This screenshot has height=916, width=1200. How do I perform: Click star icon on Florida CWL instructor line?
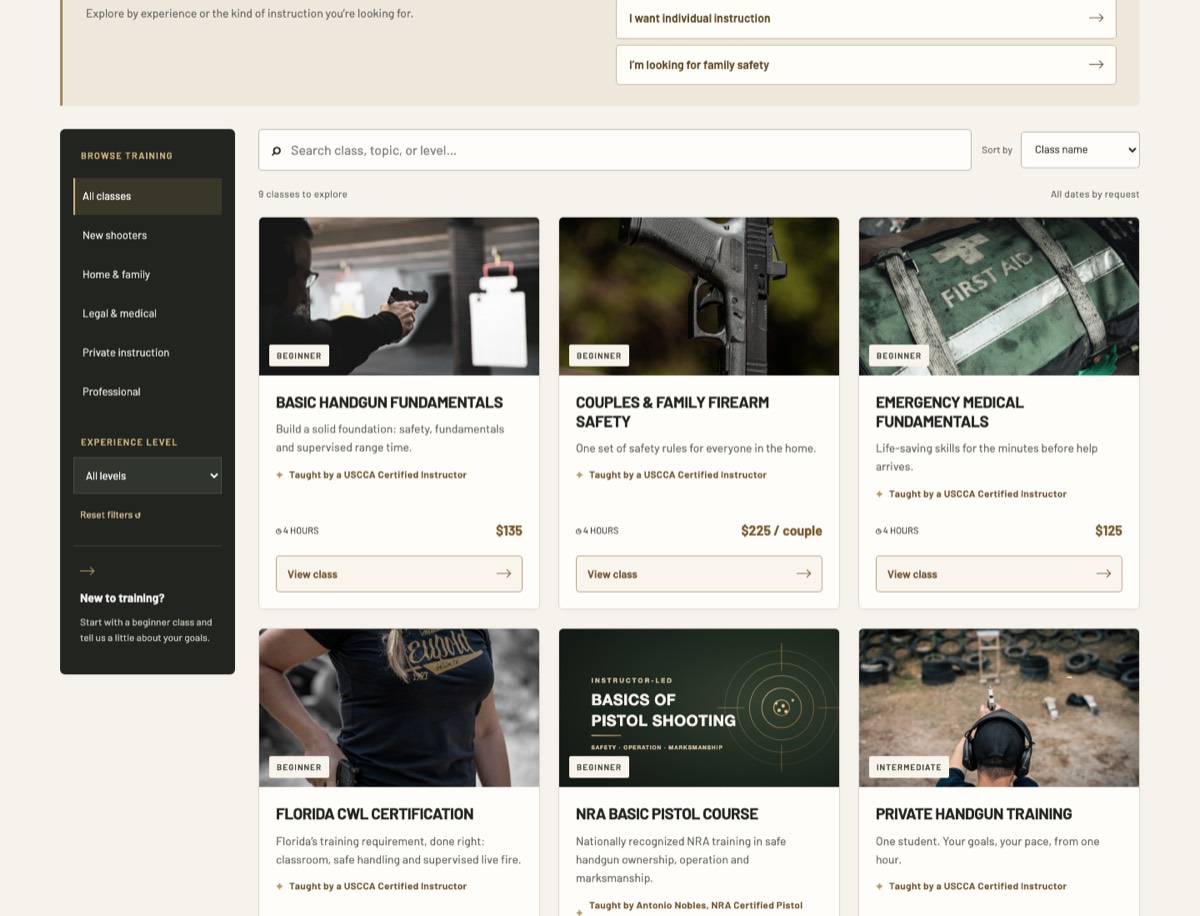280,886
